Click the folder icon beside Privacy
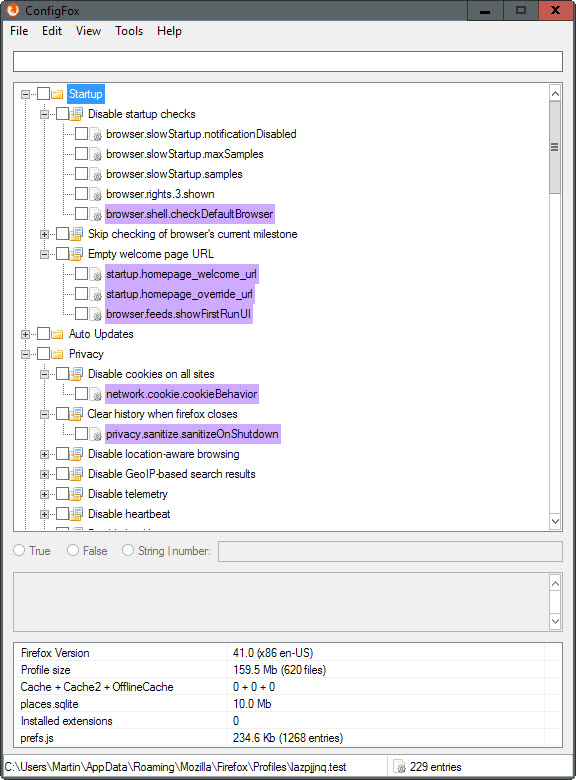This screenshot has width=576, height=780. [x=57, y=354]
